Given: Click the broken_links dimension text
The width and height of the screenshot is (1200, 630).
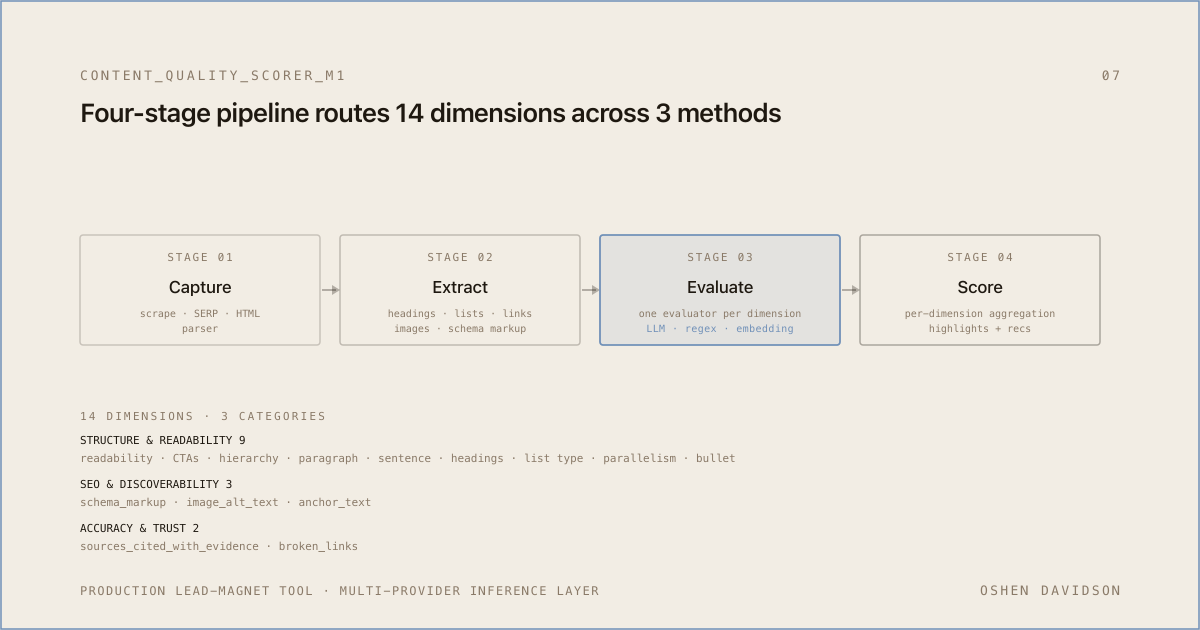Looking at the screenshot, I should pyautogui.click(x=318, y=546).
